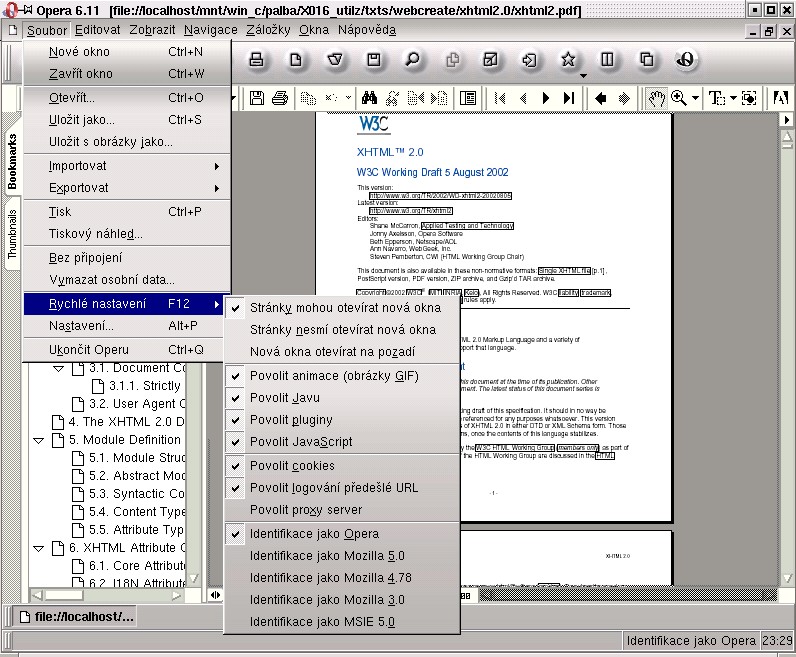Toggle Acrobat navigation pane icon
The image size is (796, 657).
point(468,97)
